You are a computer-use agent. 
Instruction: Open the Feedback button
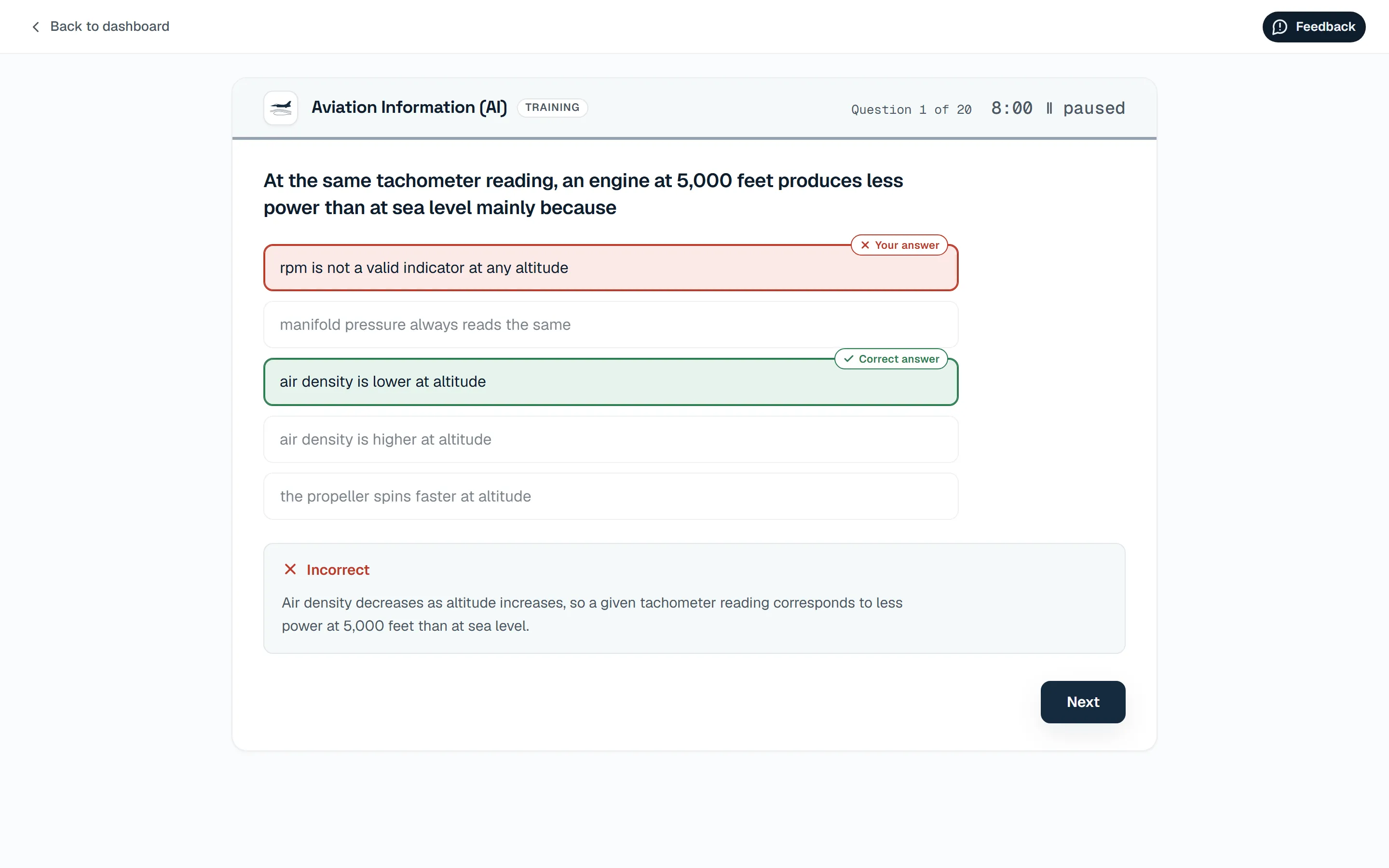(x=1313, y=27)
